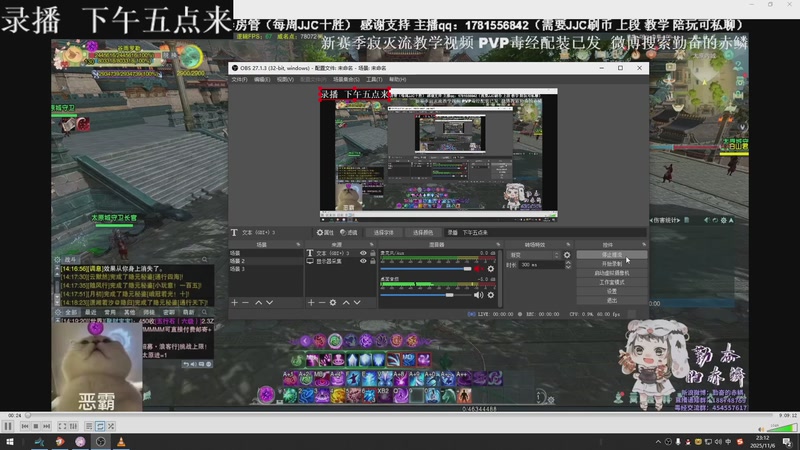Open OBS 文件(F) menu

tap(239, 80)
